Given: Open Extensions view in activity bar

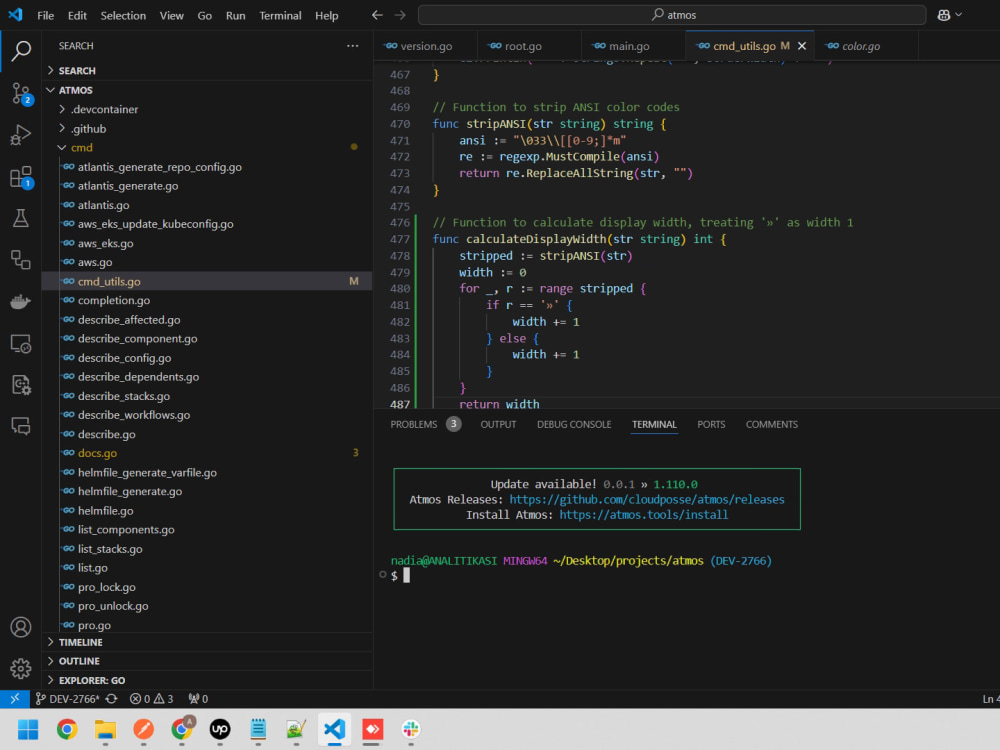Looking at the screenshot, I should point(20,177).
